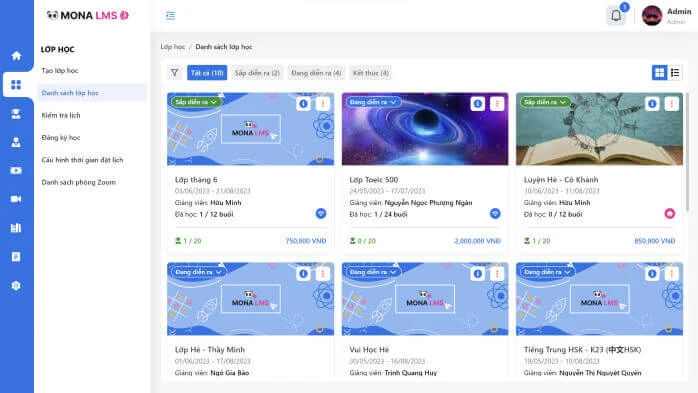
Task: Click pink home icon on Luyện Hè card
Action: [670, 214]
